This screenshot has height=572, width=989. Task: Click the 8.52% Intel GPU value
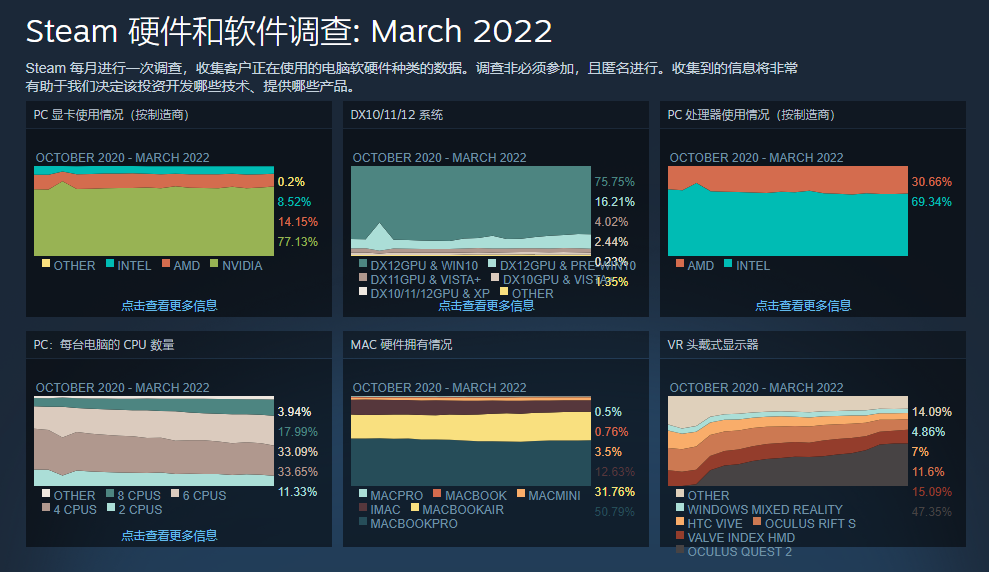click(x=294, y=202)
